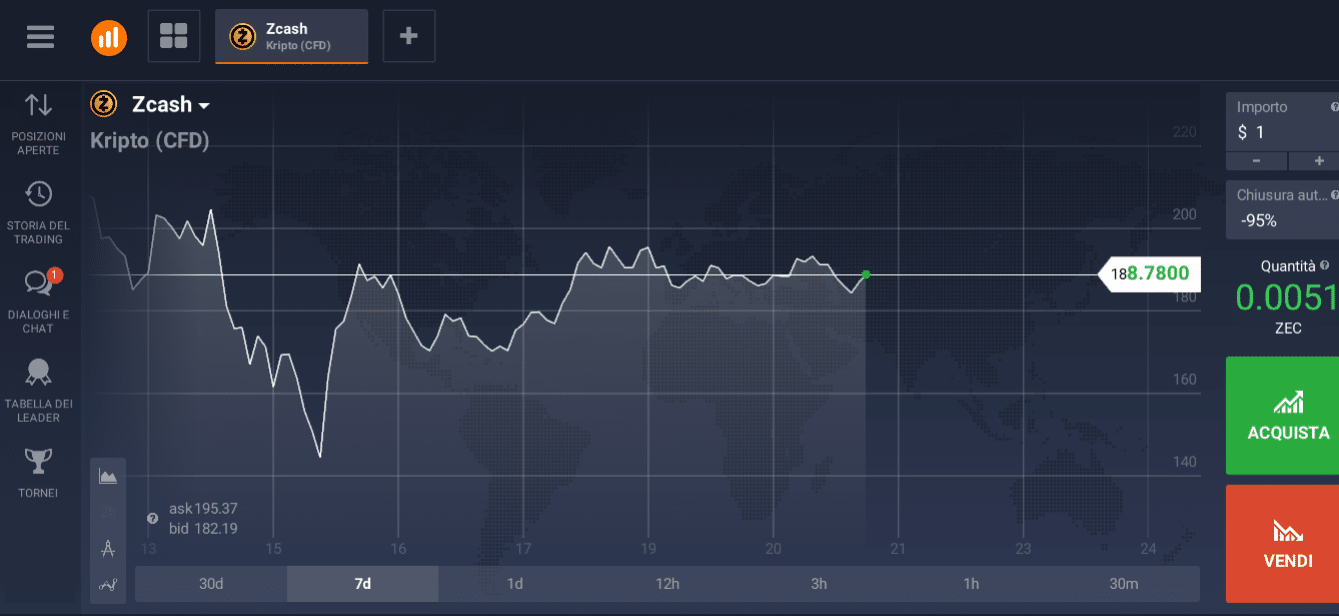Open Tornei tournaments section
The image size is (1339, 616).
coord(39,473)
